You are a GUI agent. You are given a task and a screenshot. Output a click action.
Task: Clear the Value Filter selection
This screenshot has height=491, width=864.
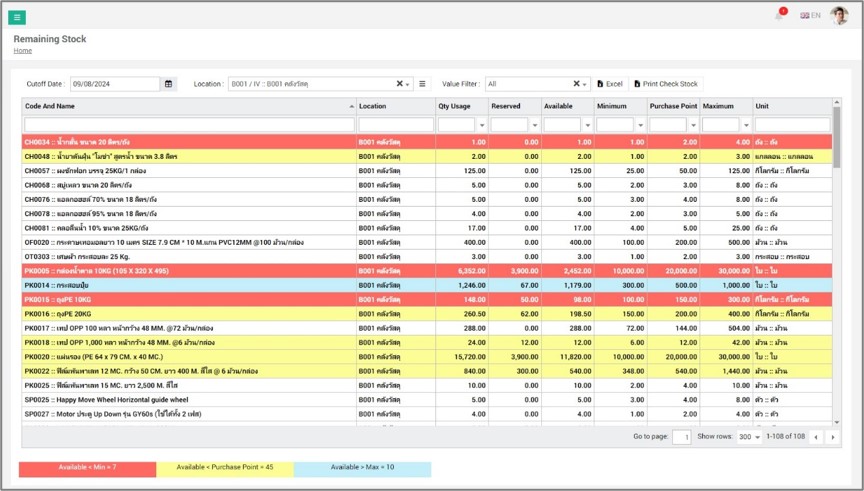click(576, 84)
